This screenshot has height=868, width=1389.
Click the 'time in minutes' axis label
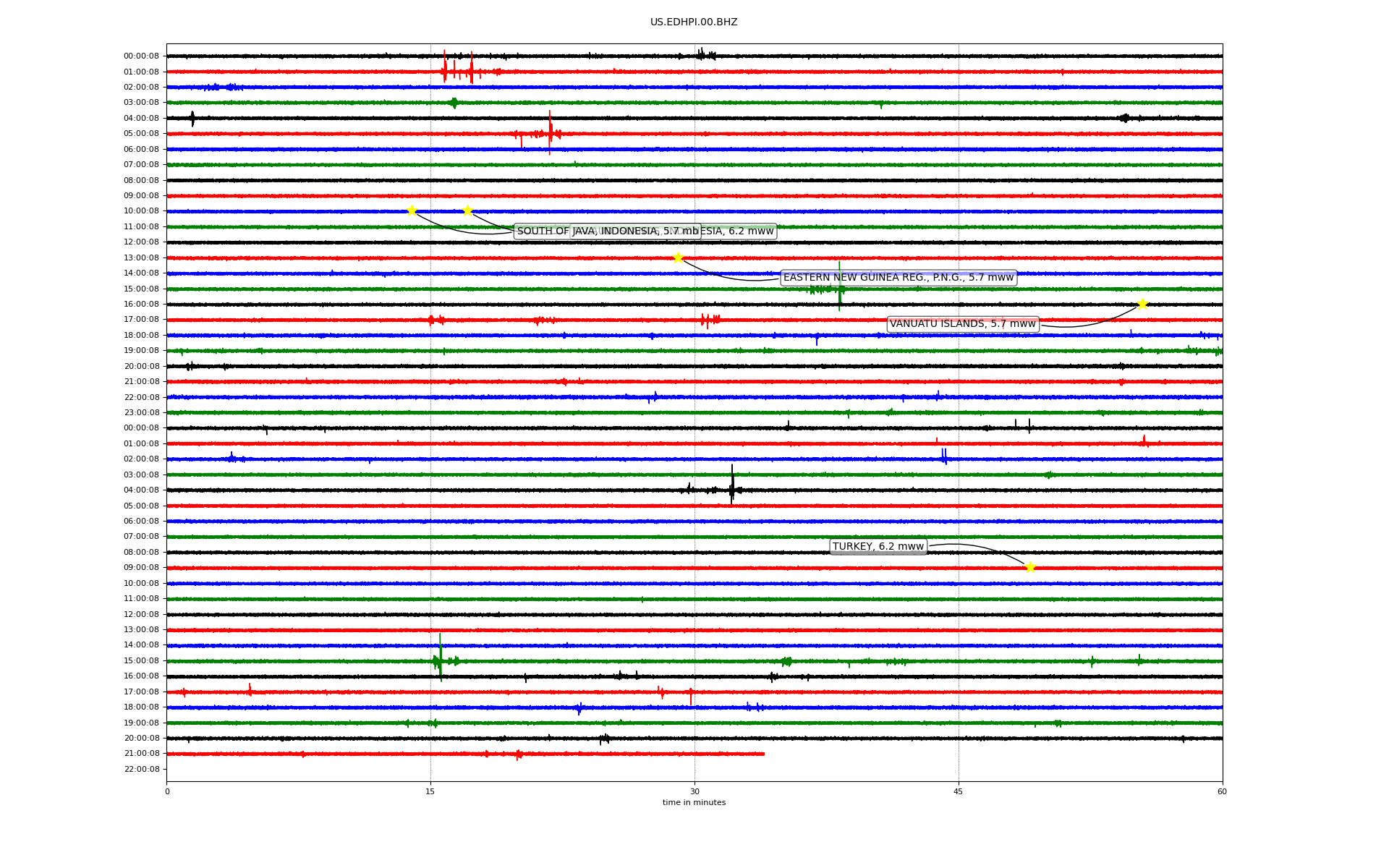click(694, 803)
